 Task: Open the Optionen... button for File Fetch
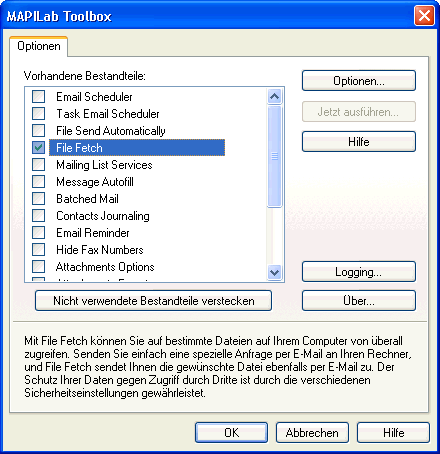click(359, 81)
